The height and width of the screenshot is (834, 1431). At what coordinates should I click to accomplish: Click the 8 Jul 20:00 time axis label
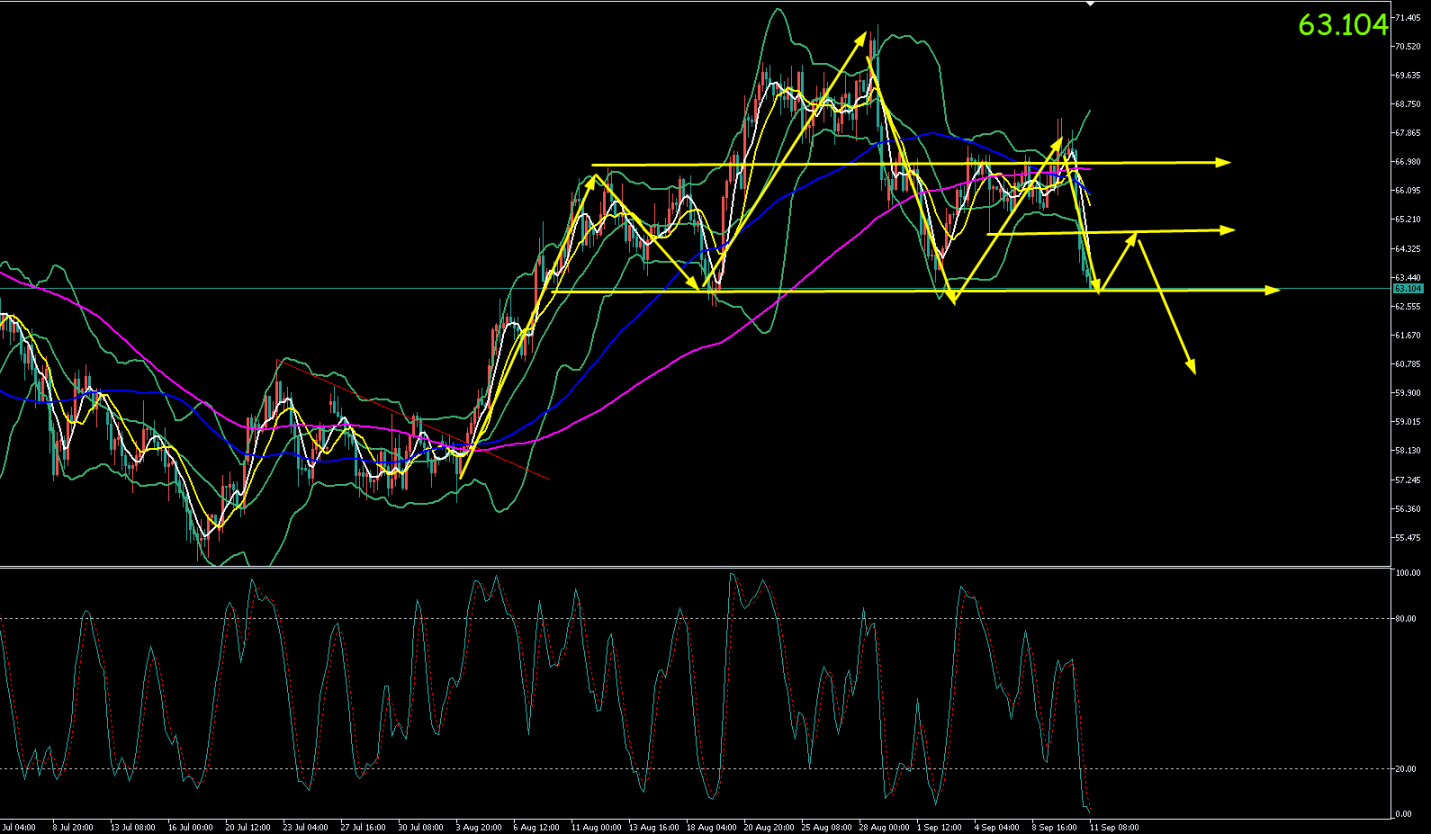click(73, 828)
